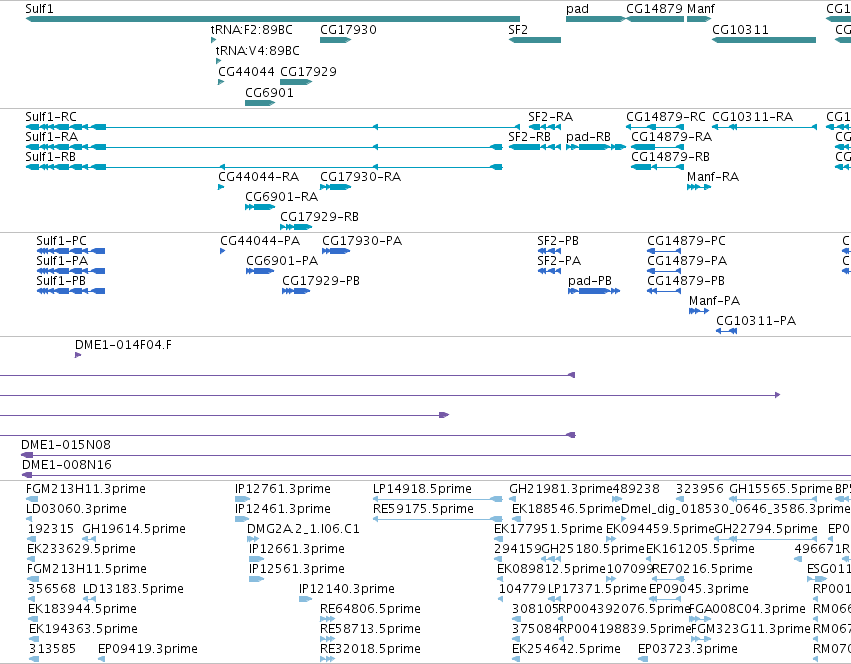Image resolution: width=851 pixels, height=664 pixels.
Task: Select the LD13183.5prime EST label
Action: [133, 589]
